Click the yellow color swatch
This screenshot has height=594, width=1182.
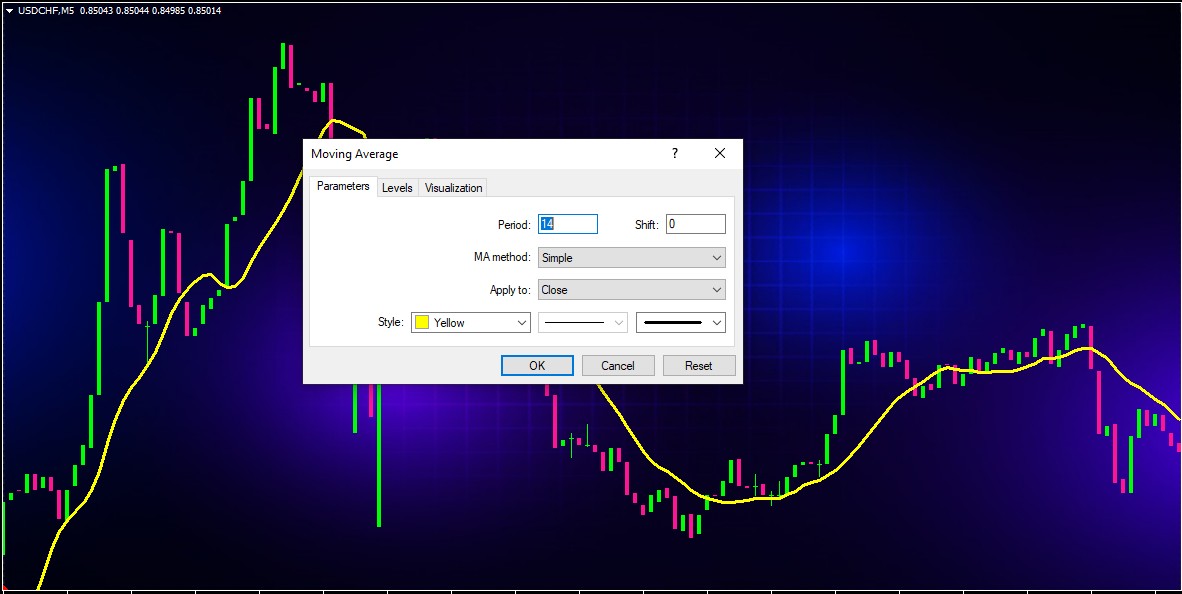tap(424, 322)
